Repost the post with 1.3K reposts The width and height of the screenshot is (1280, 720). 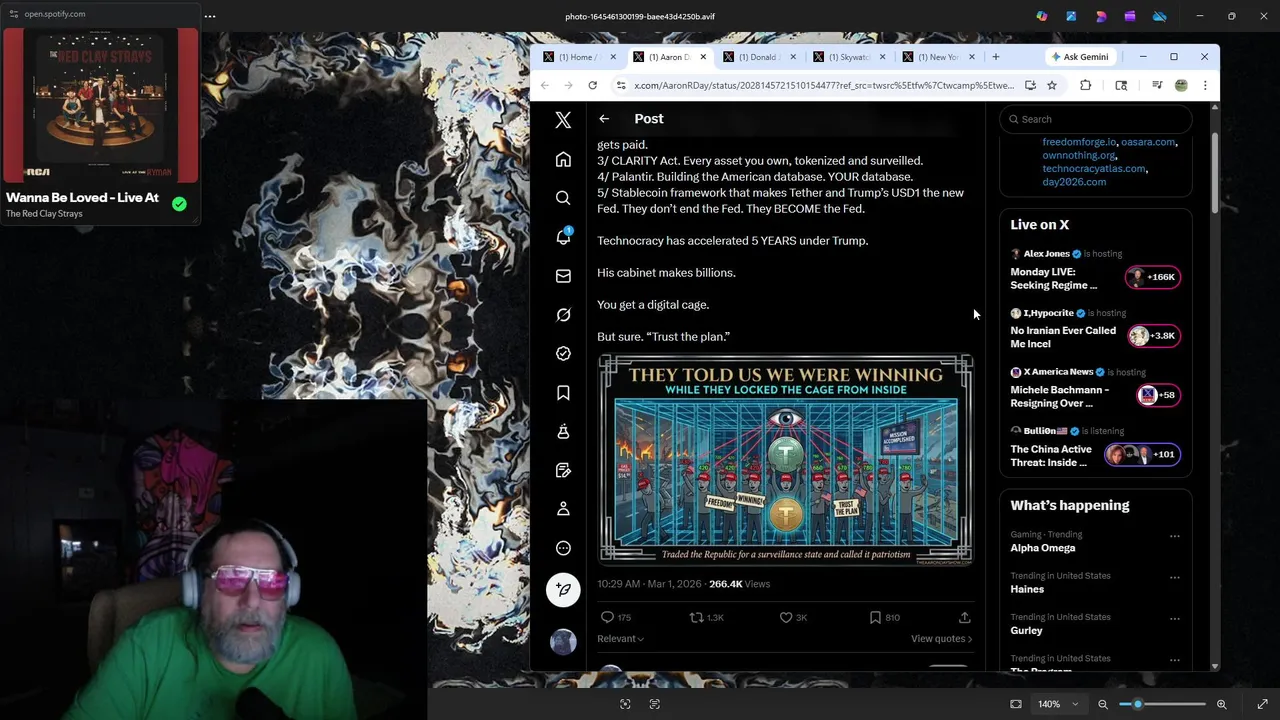click(706, 618)
